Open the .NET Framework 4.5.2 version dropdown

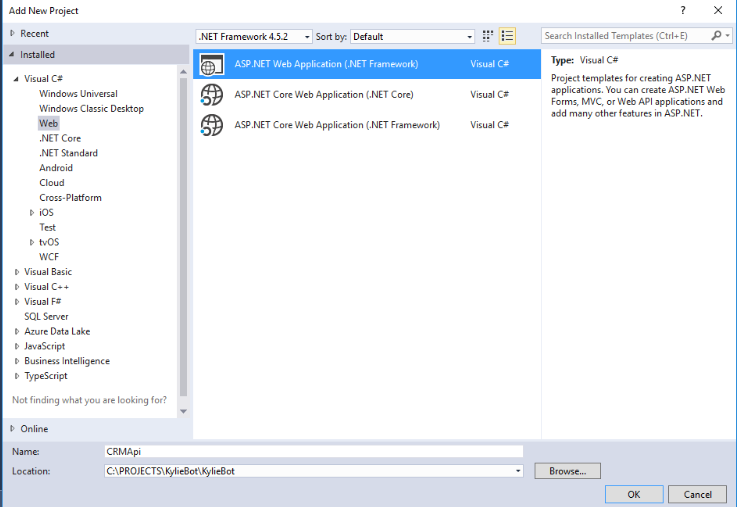(x=307, y=37)
